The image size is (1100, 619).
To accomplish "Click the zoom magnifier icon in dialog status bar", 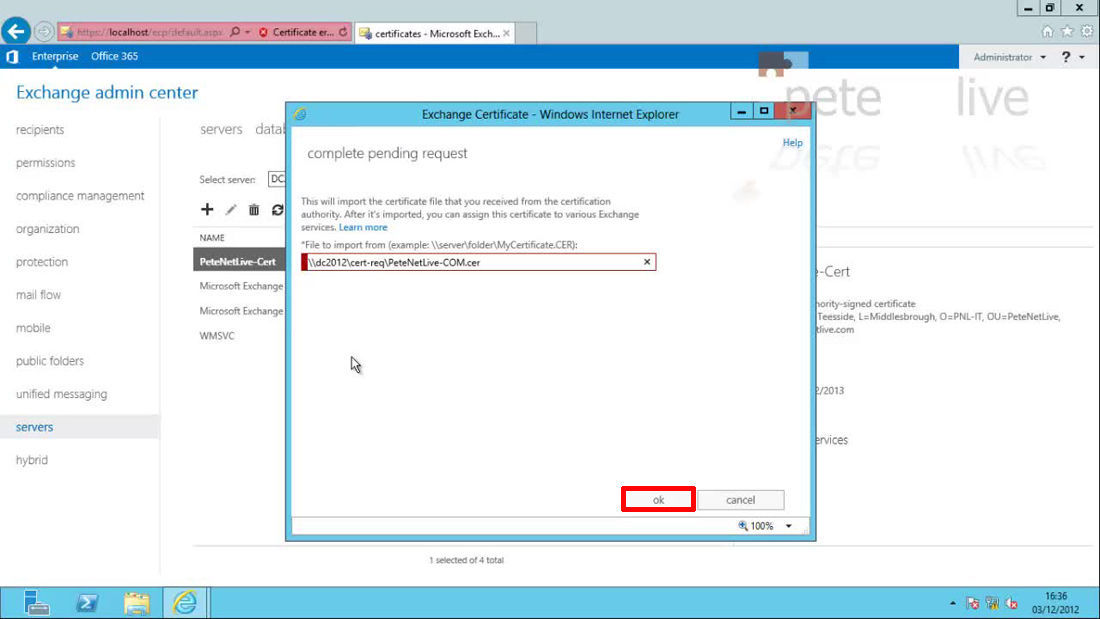I will point(743,526).
